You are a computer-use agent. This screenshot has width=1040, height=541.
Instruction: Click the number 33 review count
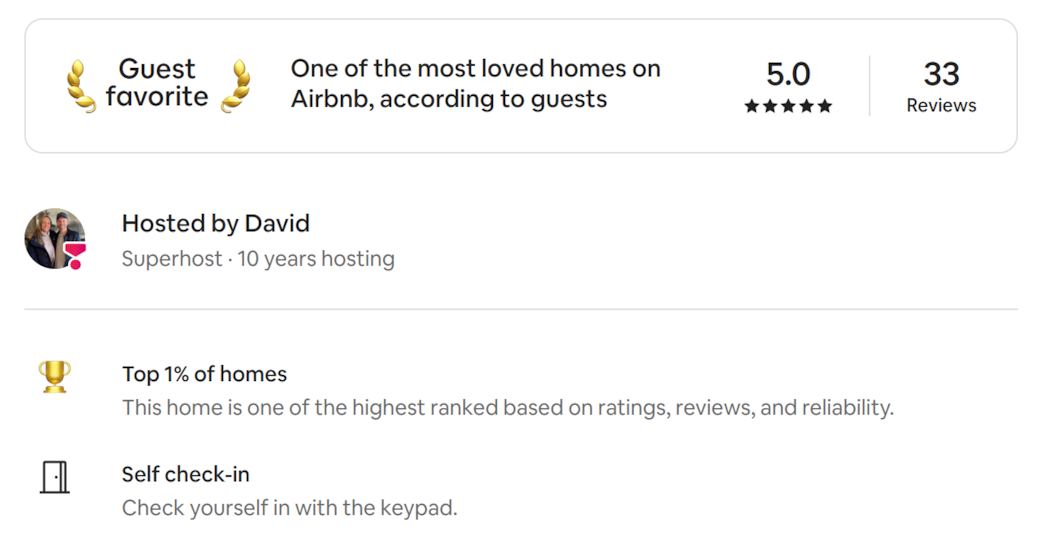(x=941, y=74)
